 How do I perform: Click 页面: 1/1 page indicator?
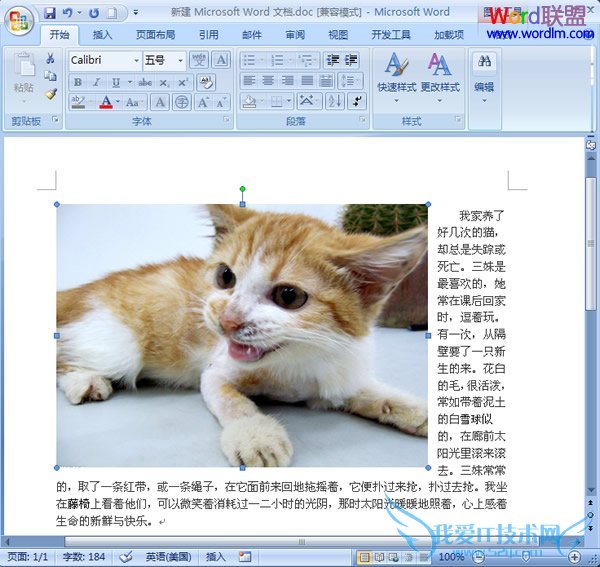tap(28, 557)
